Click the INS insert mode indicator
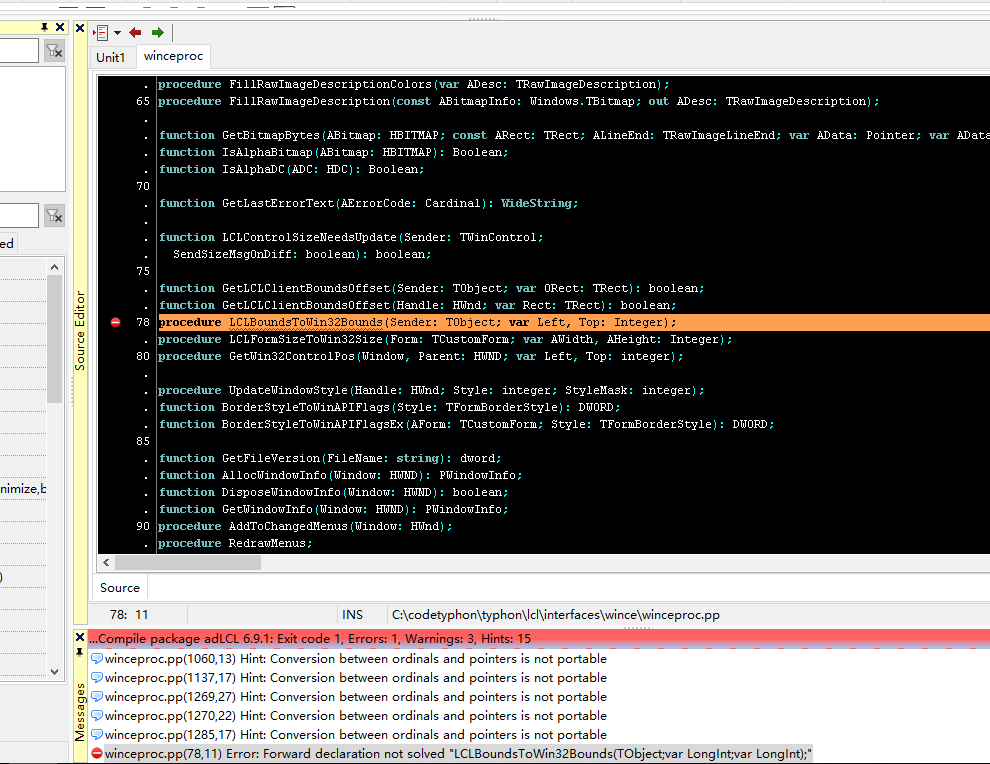The width and height of the screenshot is (990, 764). pyautogui.click(x=352, y=614)
